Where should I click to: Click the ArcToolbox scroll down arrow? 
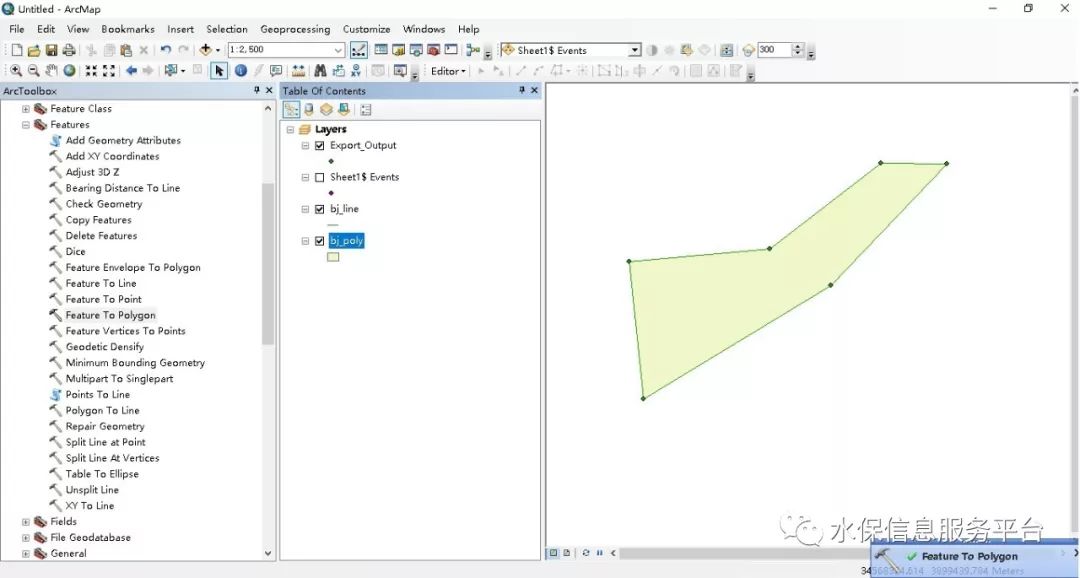click(x=268, y=553)
